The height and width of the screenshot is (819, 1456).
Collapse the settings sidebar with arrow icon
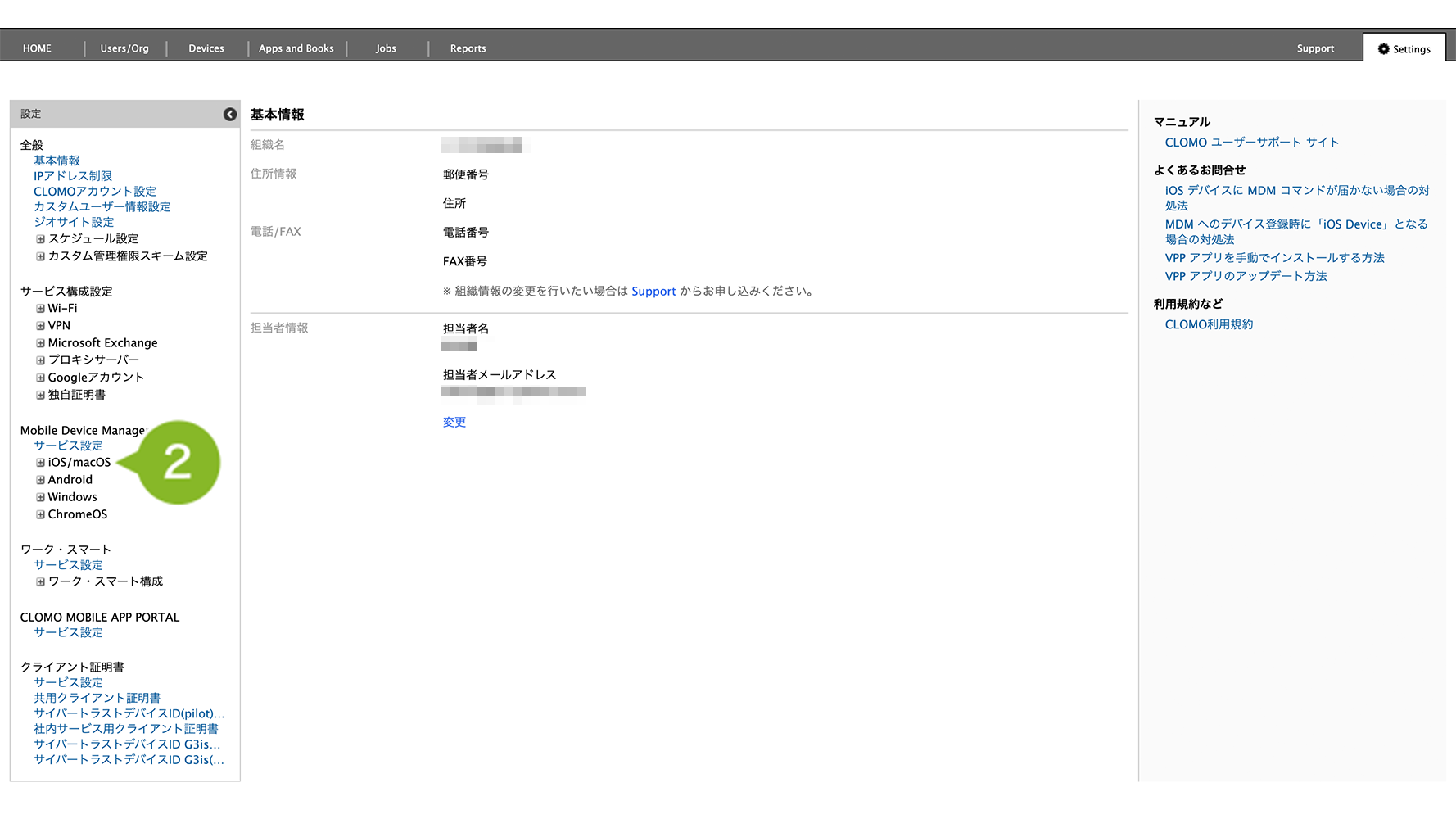[x=230, y=115]
